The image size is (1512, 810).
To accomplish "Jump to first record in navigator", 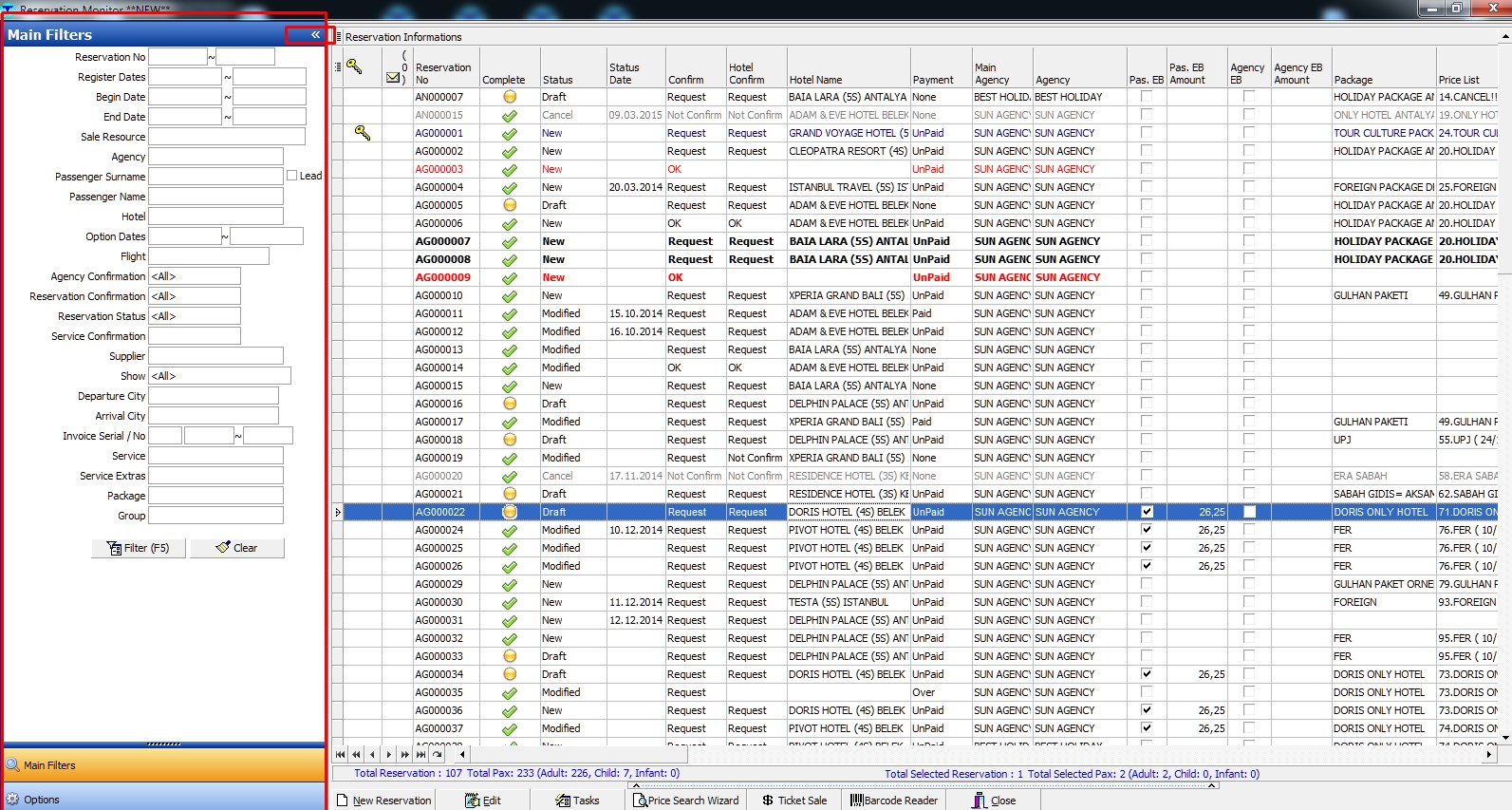I will pyautogui.click(x=341, y=755).
